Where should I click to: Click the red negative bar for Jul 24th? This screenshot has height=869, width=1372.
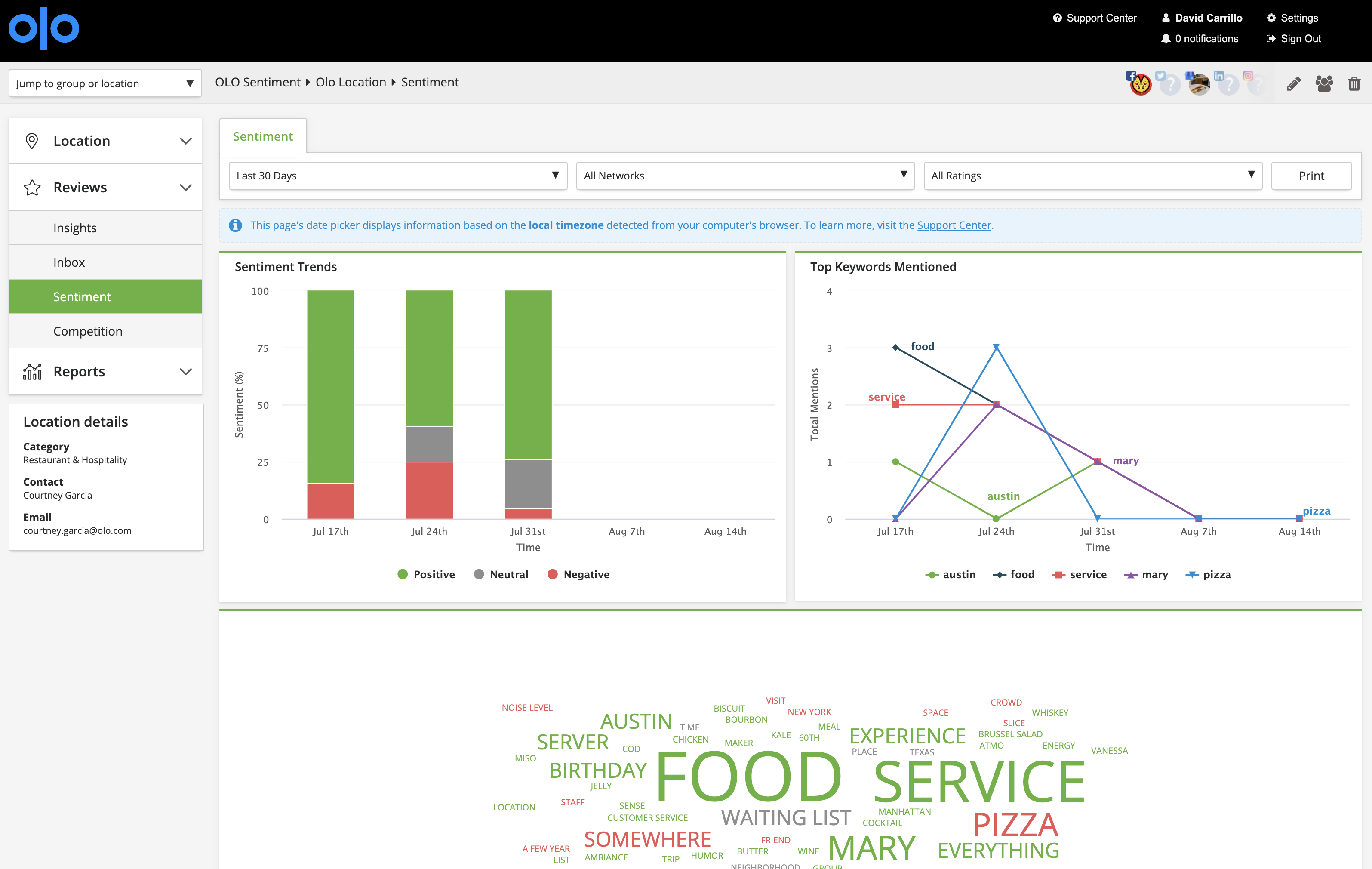(x=429, y=490)
